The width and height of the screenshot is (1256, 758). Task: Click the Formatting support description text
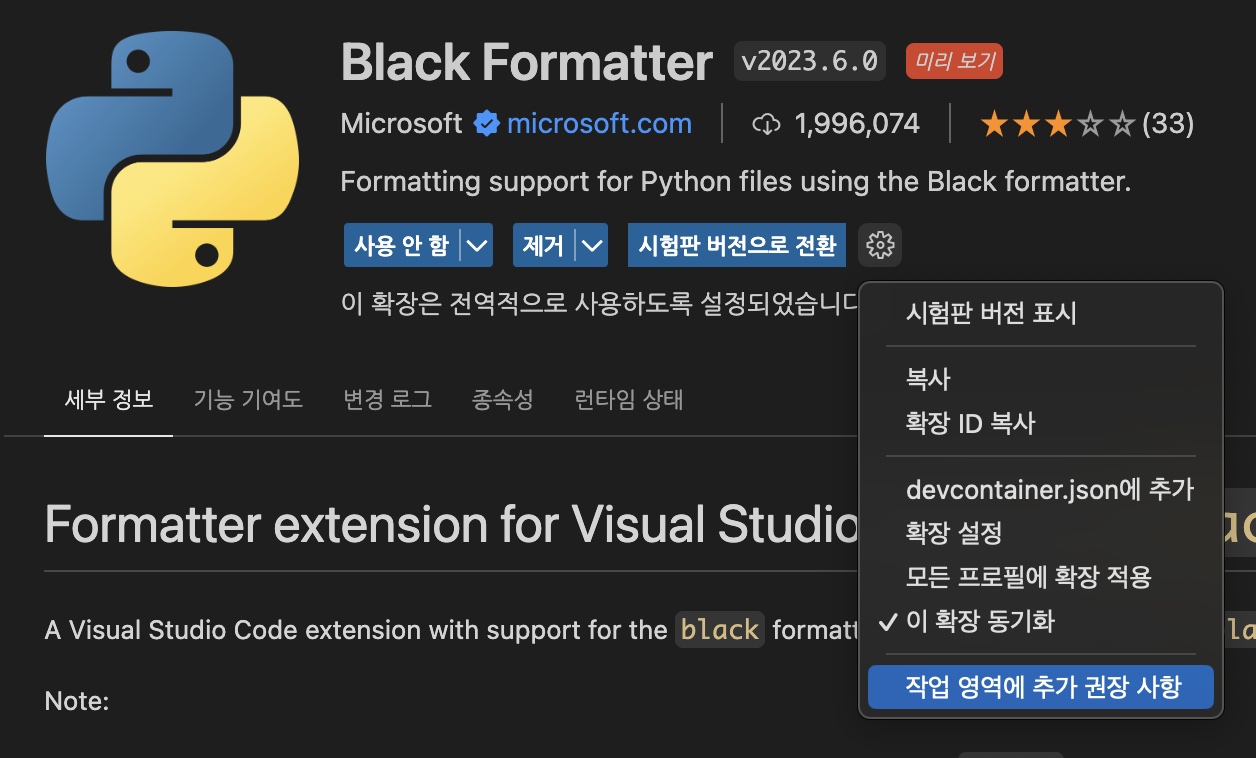tap(735, 183)
